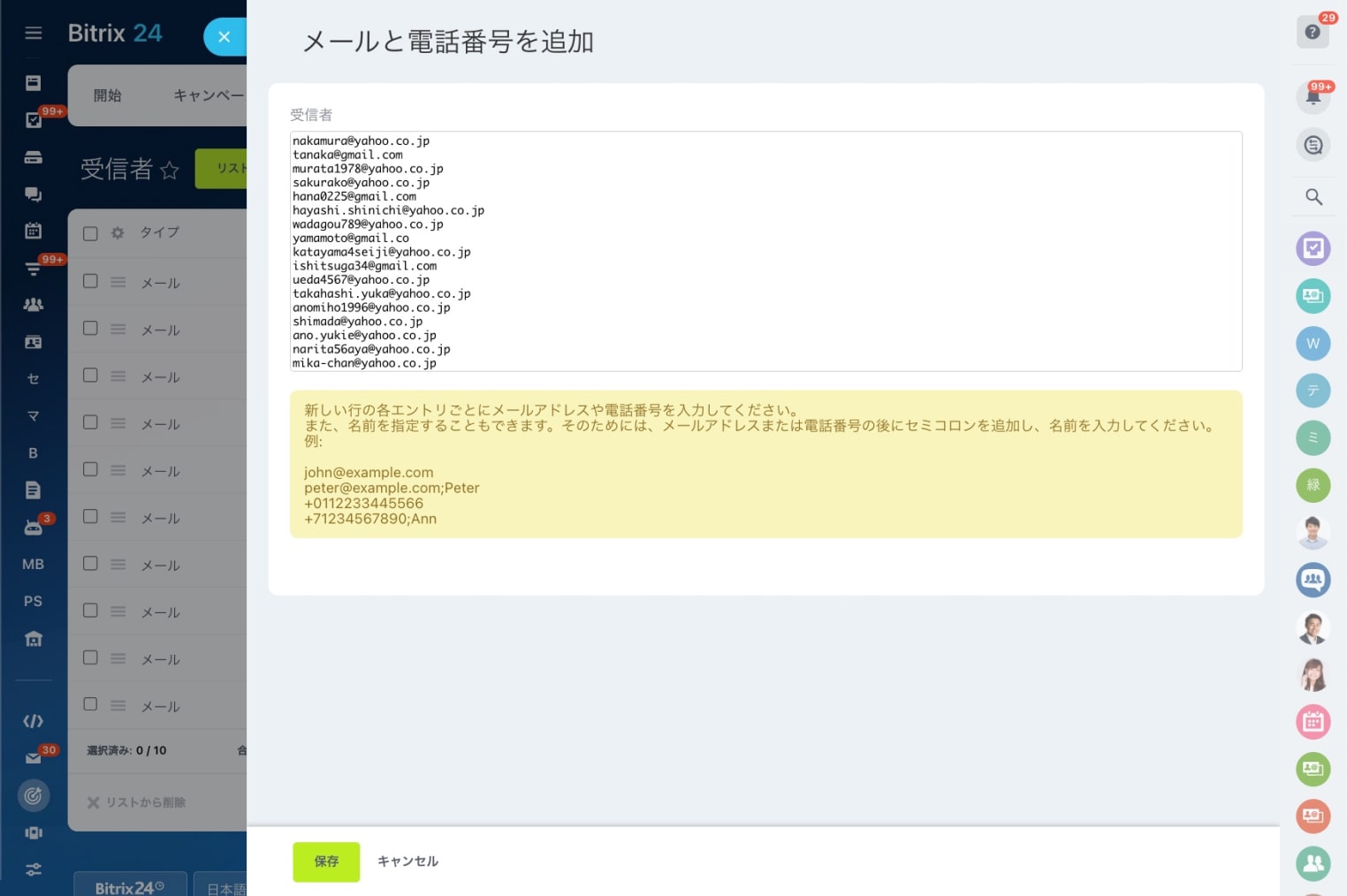The width and height of the screenshot is (1347, 896).
Task: Open the vibrating phone sidebar icon
Action: pyautogui.click(x=34, y=832)
